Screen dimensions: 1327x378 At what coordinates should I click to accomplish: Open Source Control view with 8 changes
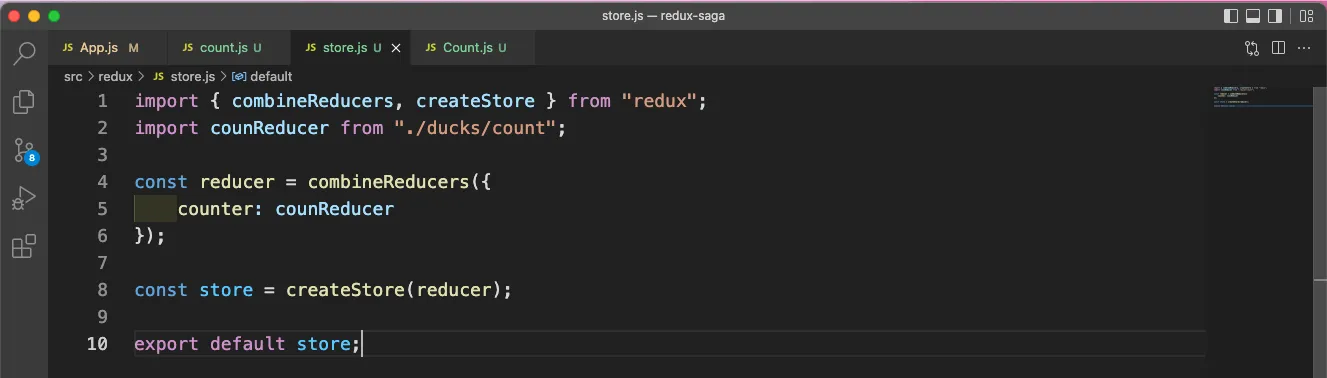click(24, 151)
